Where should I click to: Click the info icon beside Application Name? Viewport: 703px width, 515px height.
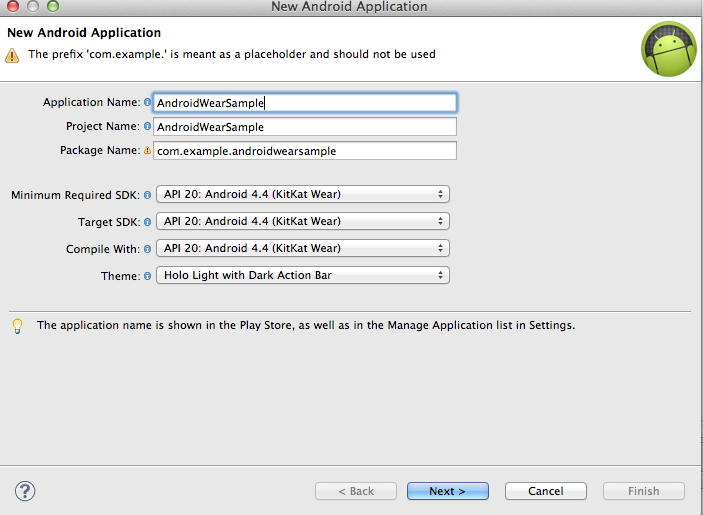pyautogui.click(x=147, y=103)
